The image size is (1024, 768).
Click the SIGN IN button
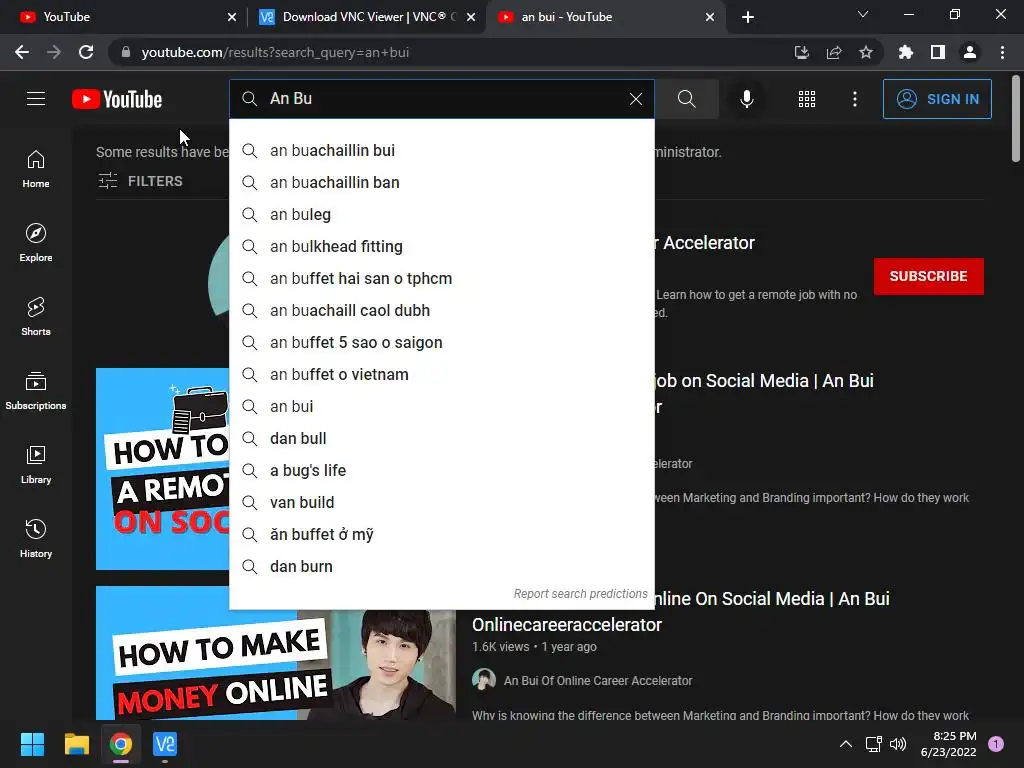coord(937,99)
